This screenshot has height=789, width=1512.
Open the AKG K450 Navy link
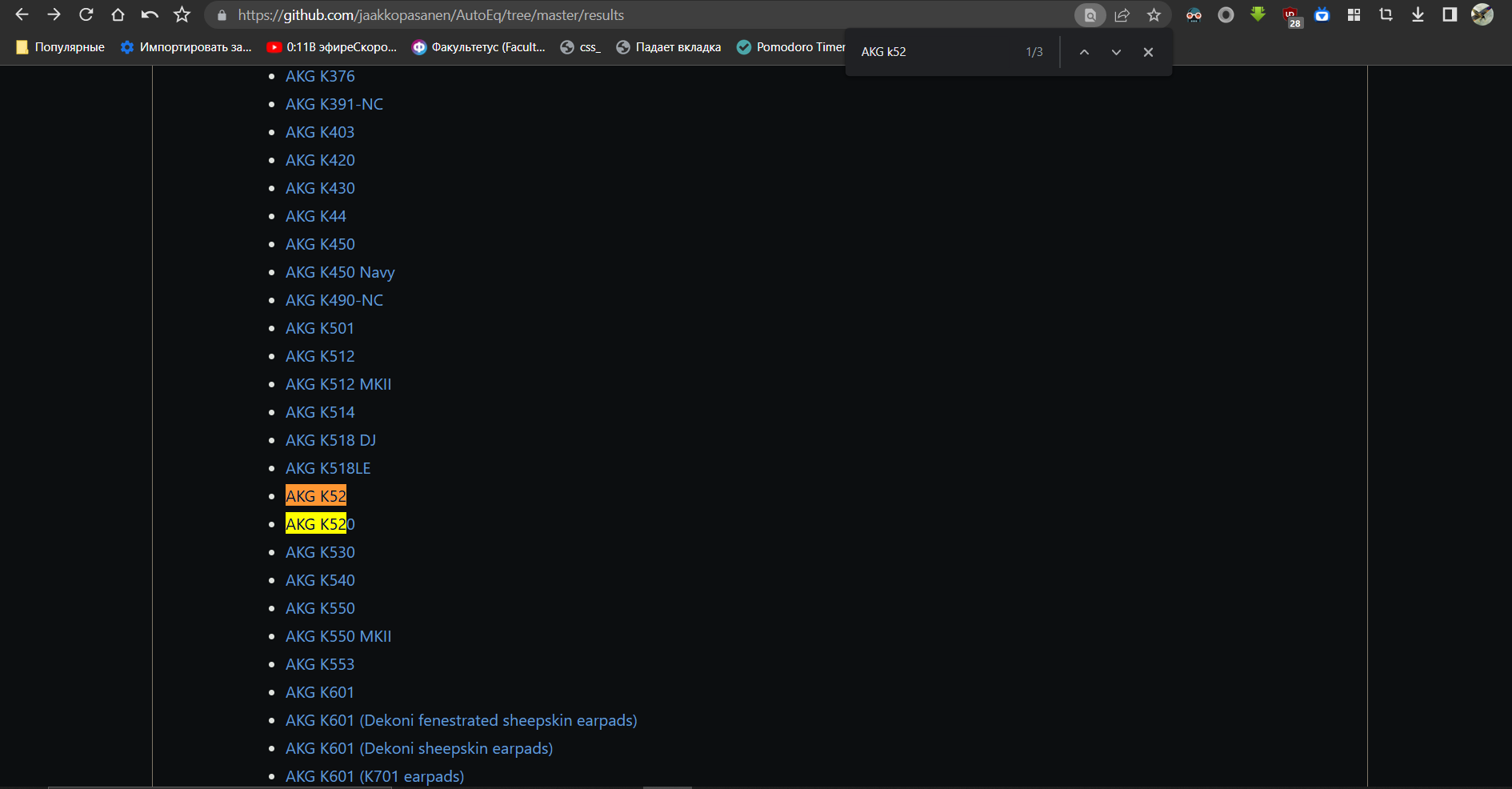pos(340,272)
